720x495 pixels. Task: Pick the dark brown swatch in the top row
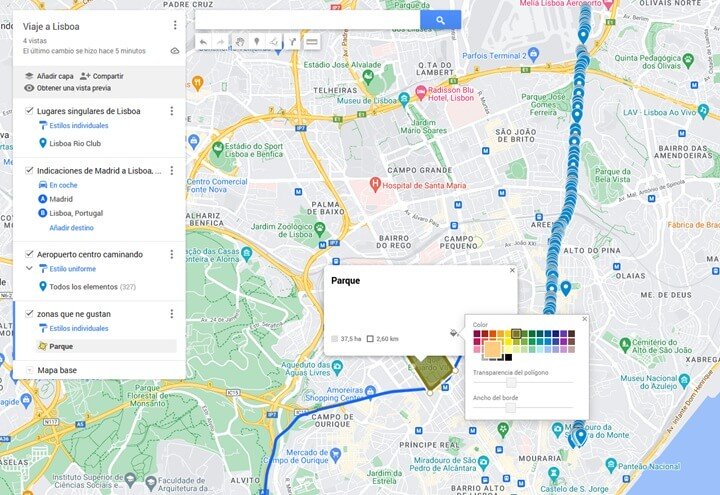[x=572, y=334]
